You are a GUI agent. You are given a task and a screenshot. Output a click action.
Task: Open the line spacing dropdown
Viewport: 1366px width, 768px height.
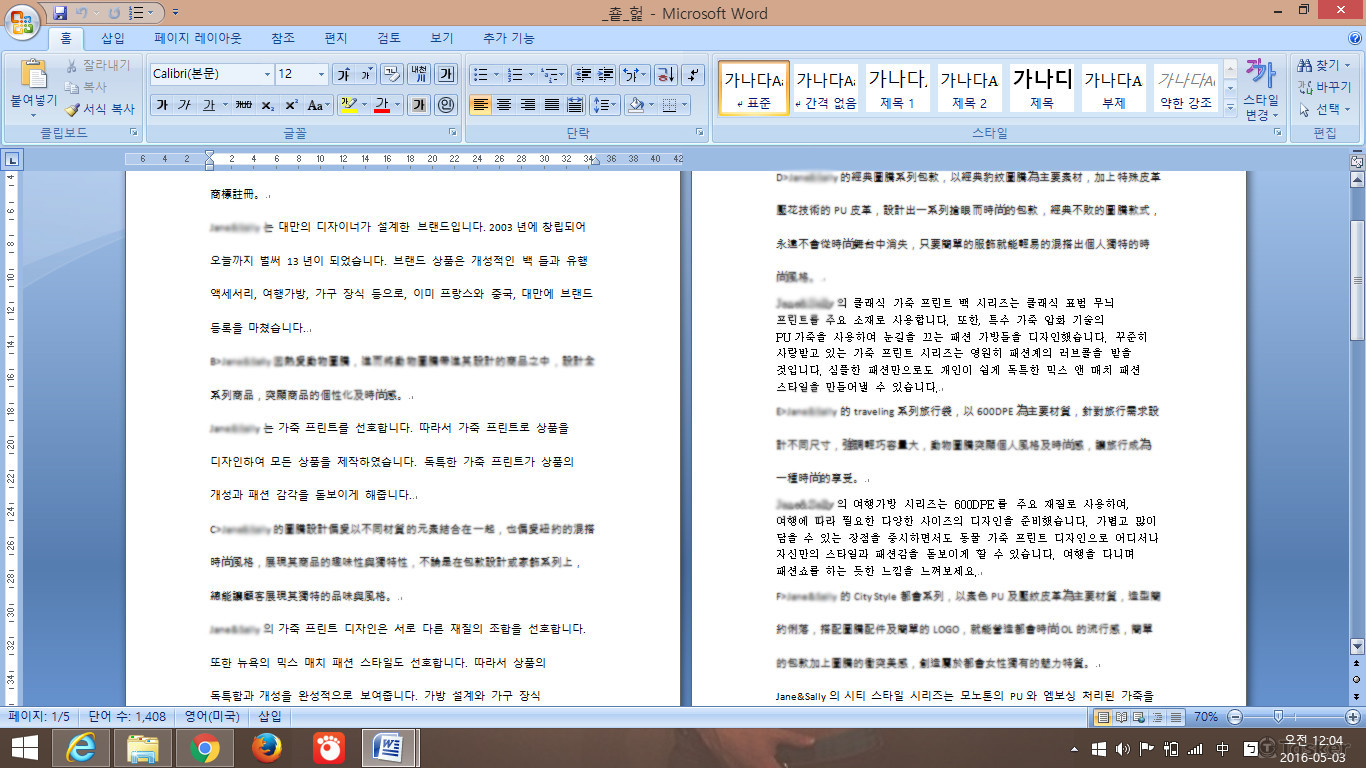click(604, 105)
